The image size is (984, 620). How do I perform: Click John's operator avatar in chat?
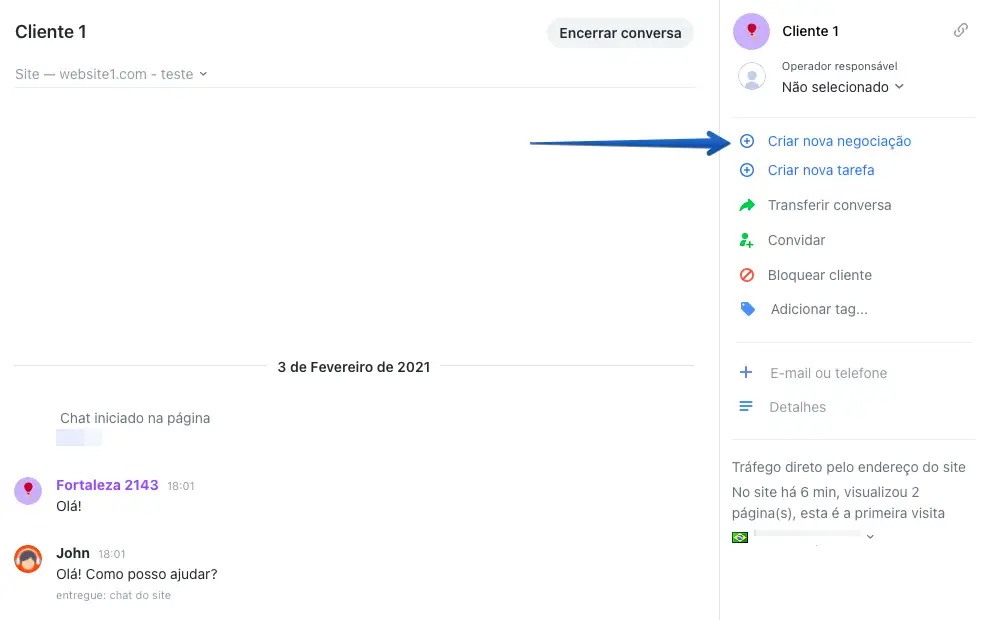coord(28,559)
